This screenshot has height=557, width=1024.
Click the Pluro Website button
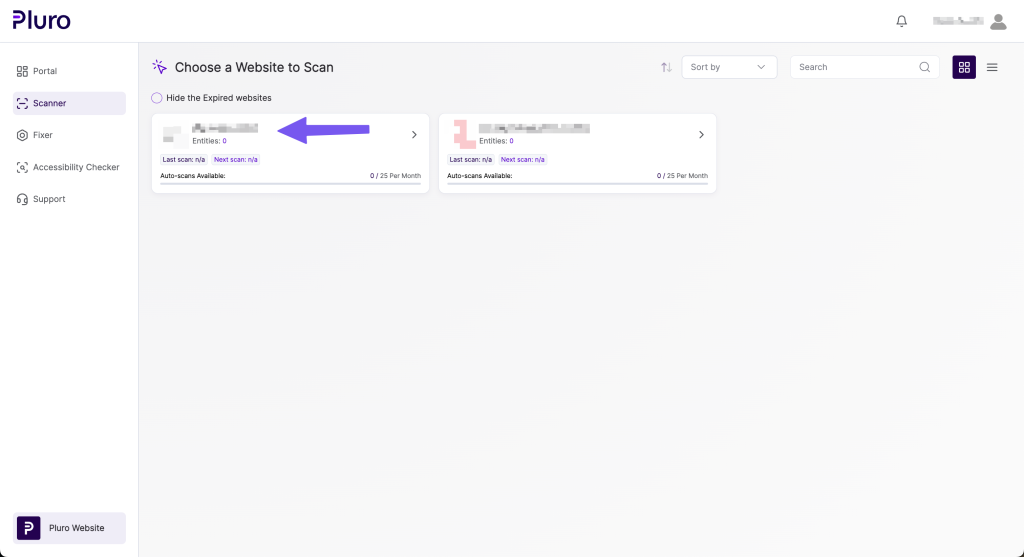69,528
